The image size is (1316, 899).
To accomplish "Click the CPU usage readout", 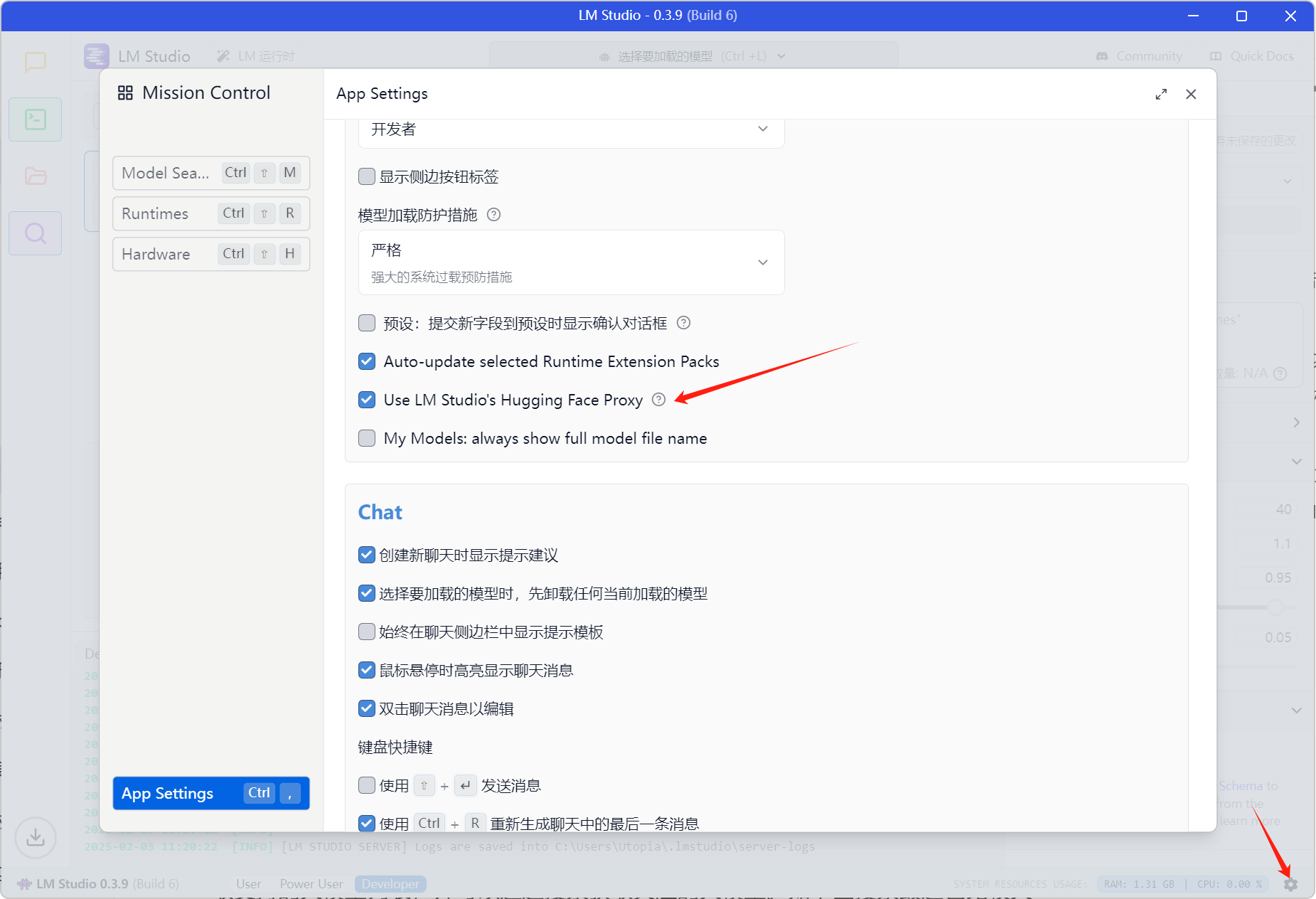I will pos(1229,884).
